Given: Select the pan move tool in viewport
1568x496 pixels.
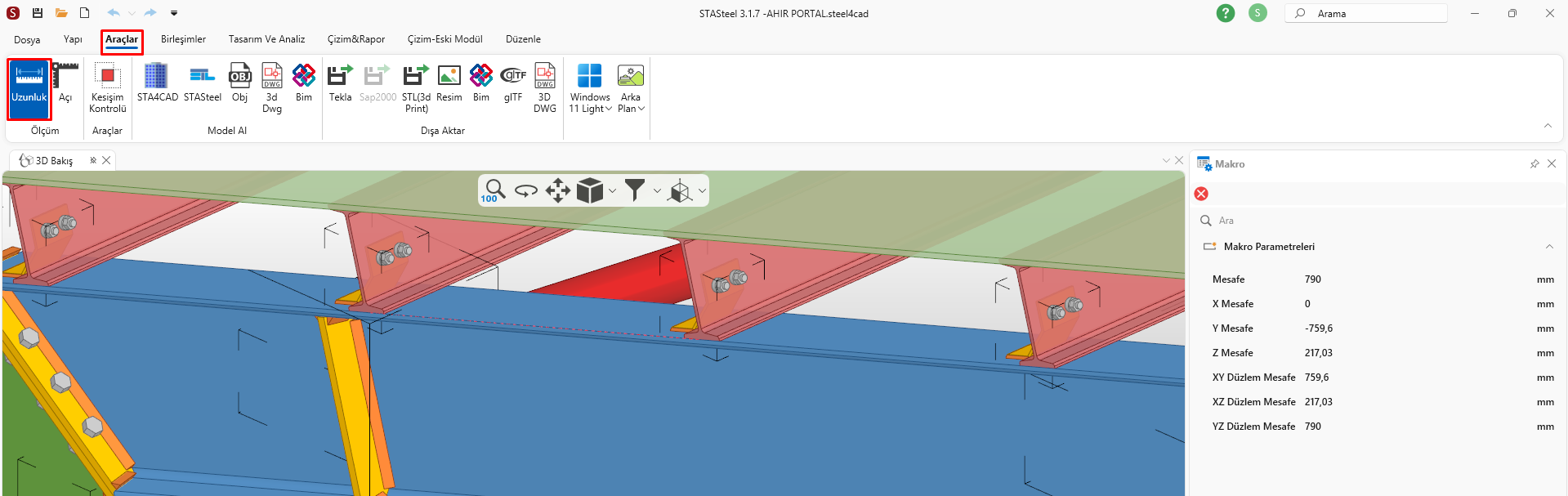Looking at the screenshot, I should pos(557,190).
